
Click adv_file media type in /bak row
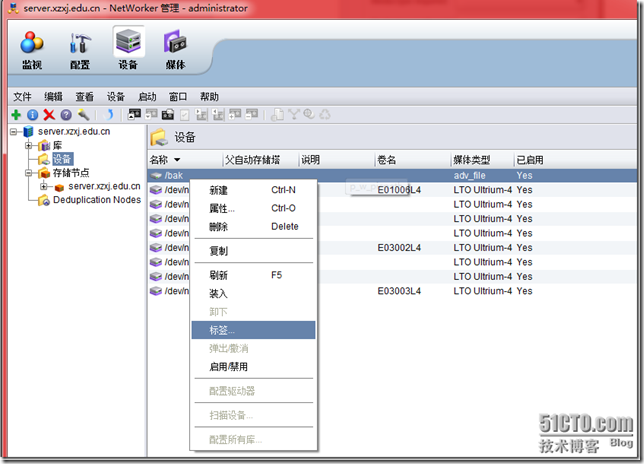(x=469, y=175)
